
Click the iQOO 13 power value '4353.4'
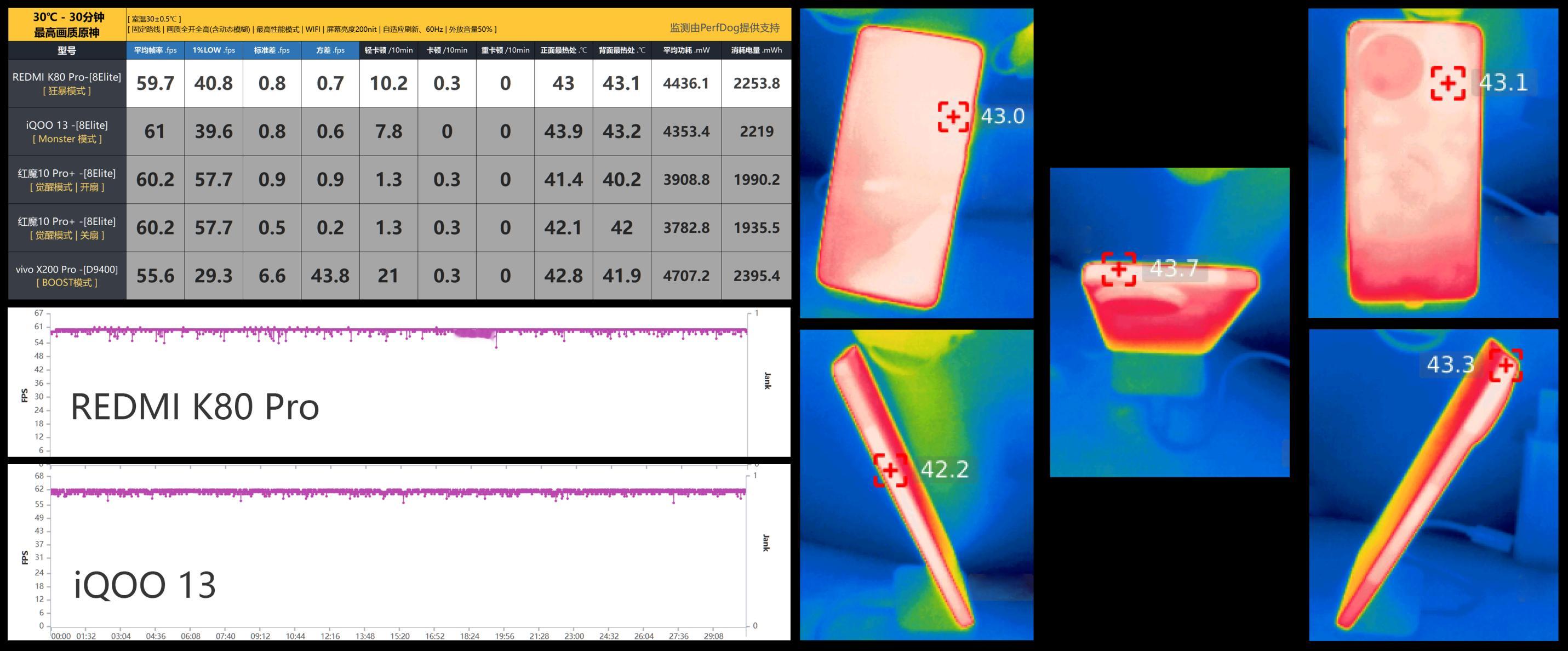pyautogui.click(x=686, y=132)
